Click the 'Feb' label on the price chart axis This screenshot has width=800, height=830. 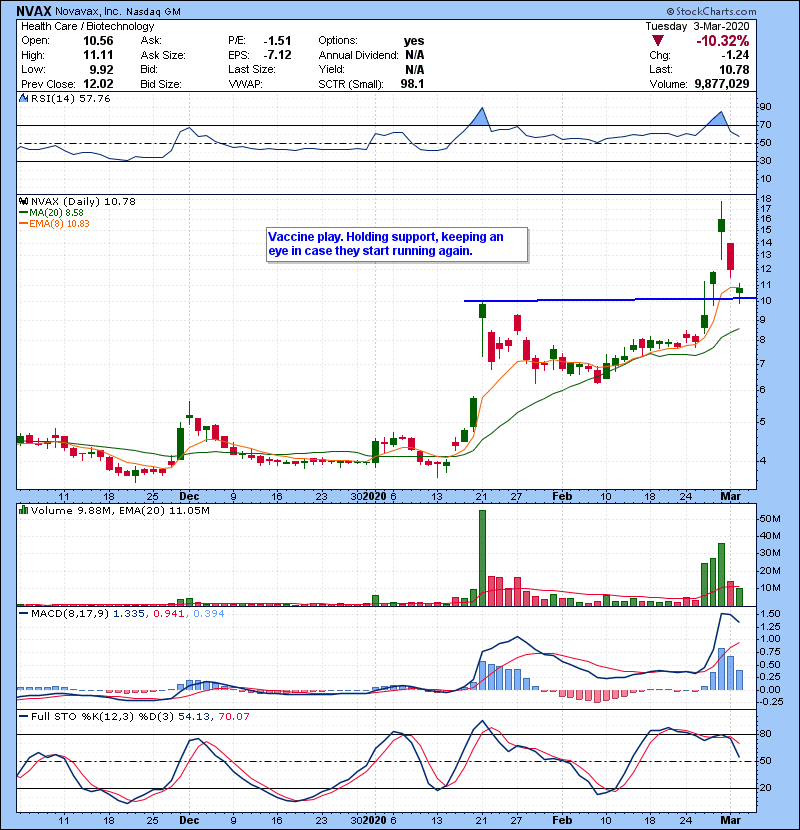[x=562, y=496]
